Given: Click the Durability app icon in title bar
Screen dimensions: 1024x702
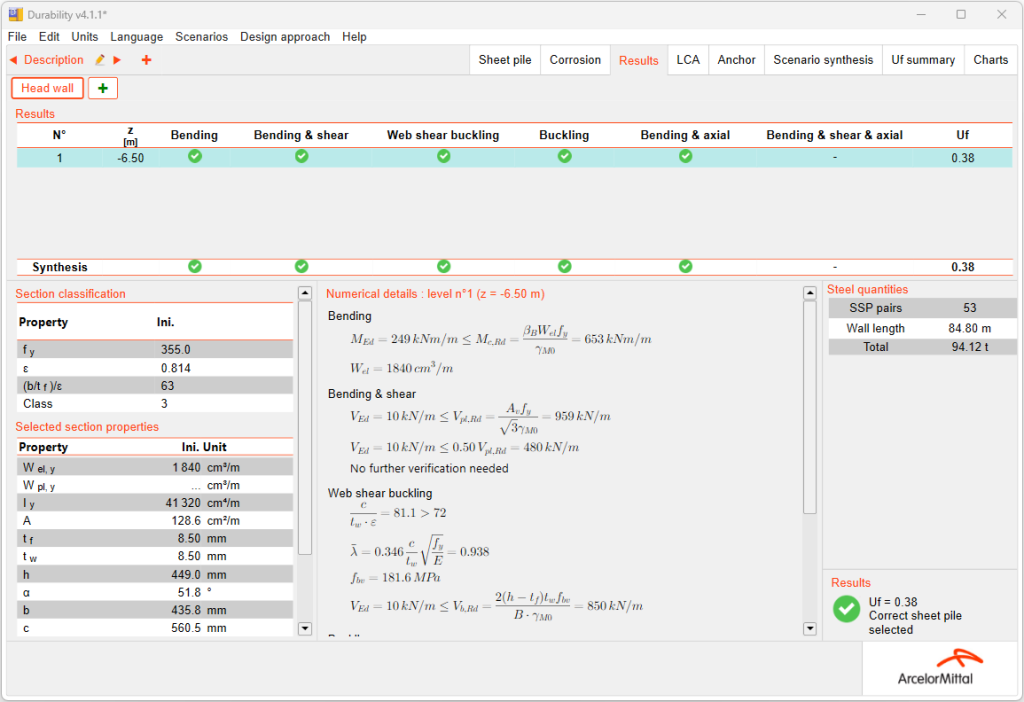Looking at the screenshot, I should pos(15,14).
